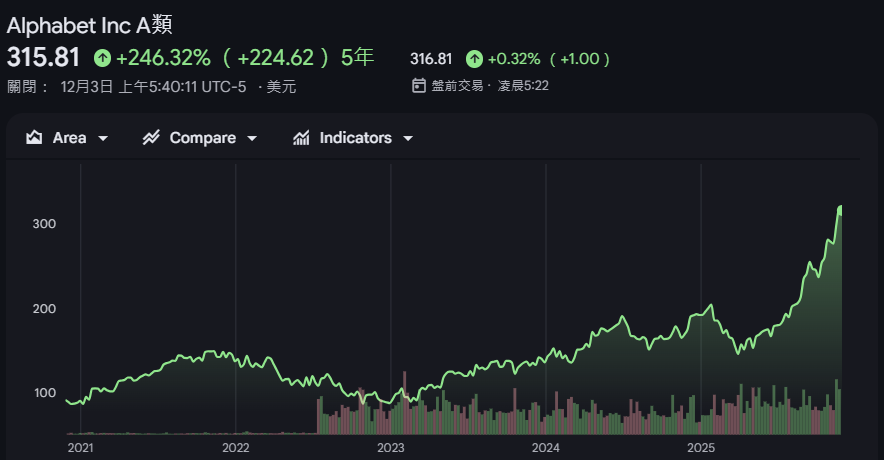Click the Compare trend-lines icon
The image size is (884, 460).
151,138
